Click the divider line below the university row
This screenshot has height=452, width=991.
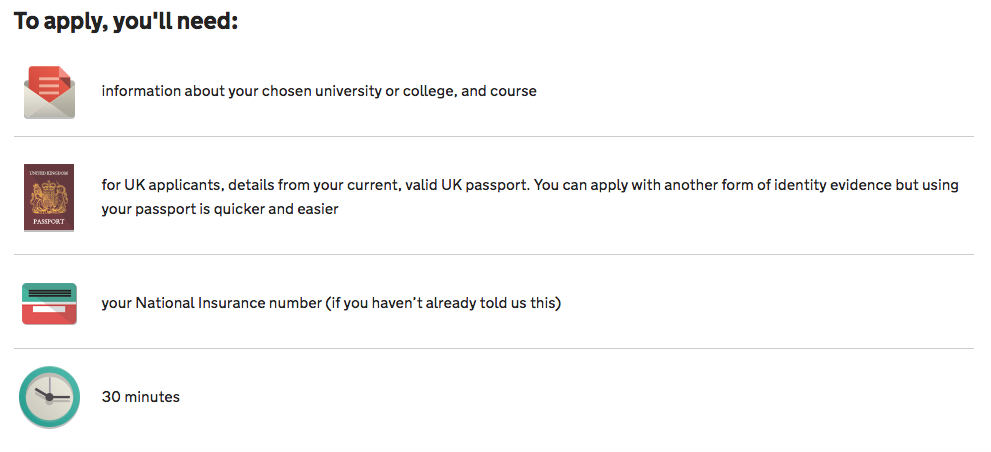coord(494,137)
